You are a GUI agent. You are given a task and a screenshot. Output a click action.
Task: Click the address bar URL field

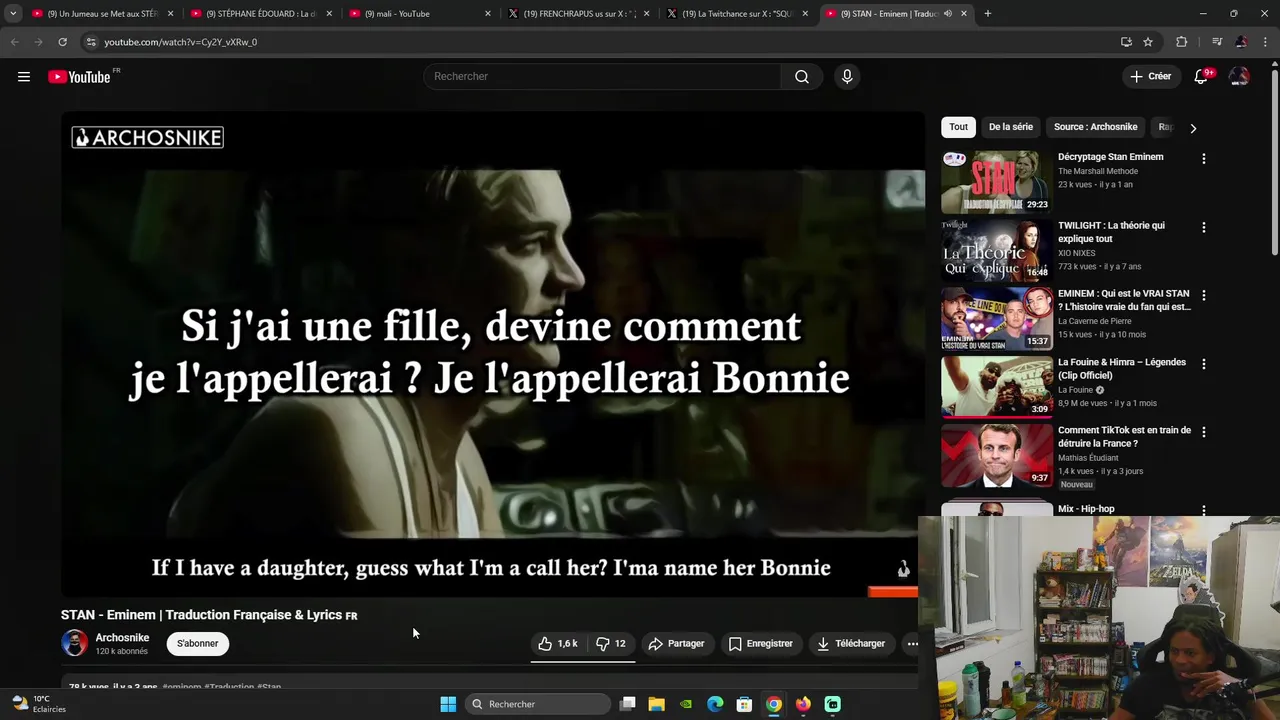coord(600,42)
